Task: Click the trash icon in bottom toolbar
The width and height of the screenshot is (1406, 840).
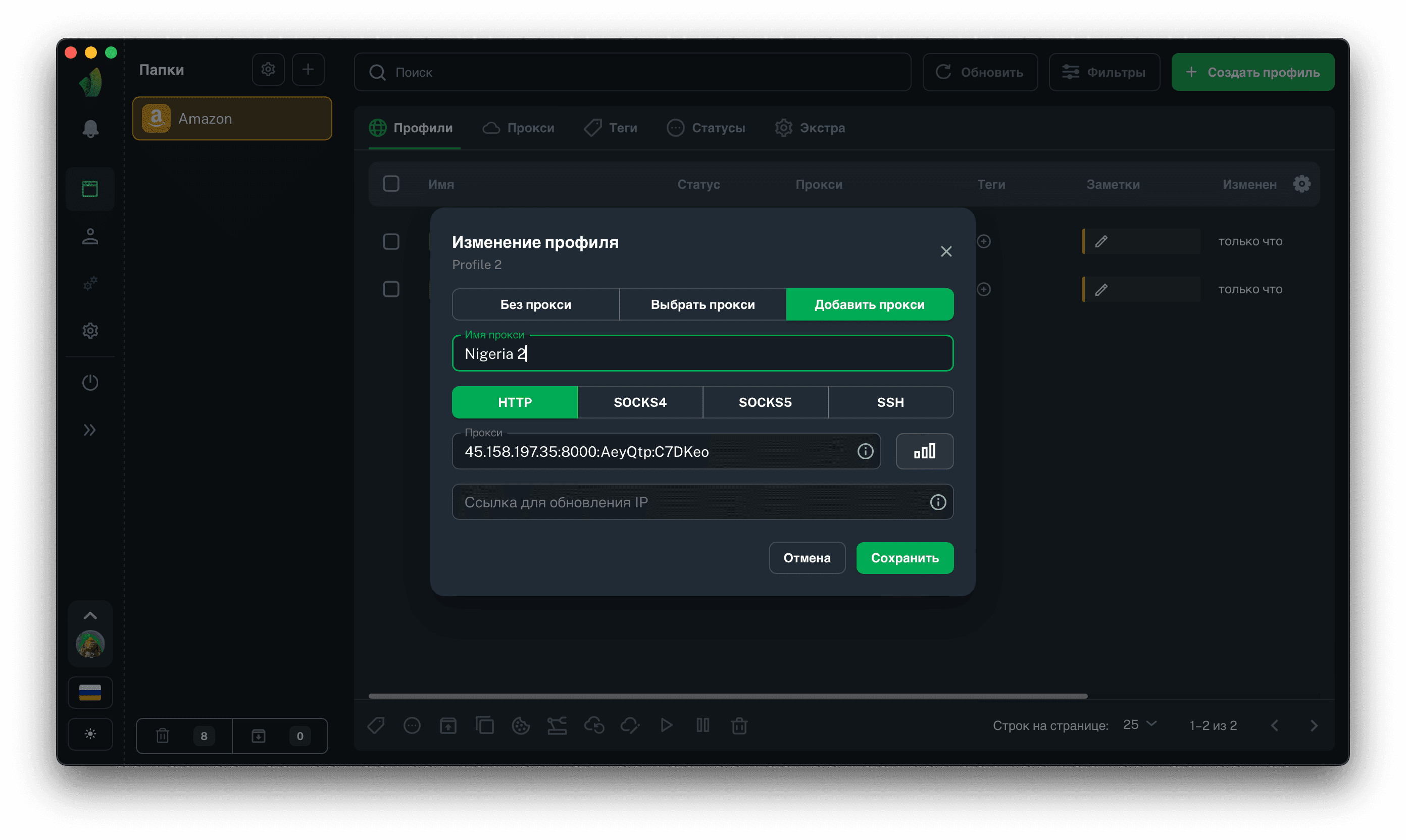Action: (x=739, y=725)
